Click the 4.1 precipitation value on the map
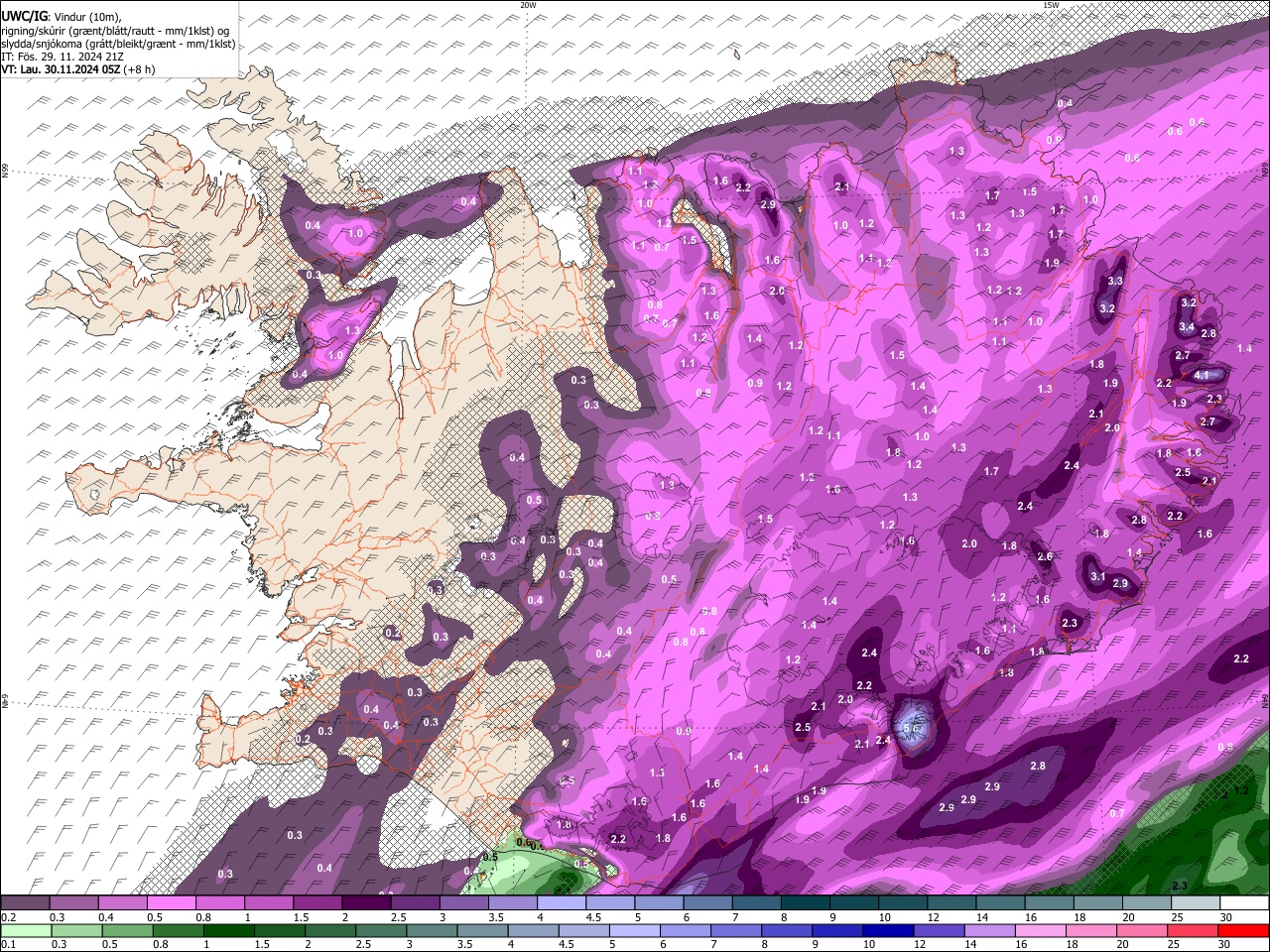Image resolution: width=1270 pixels, height=952 pixels. coord(1202,375)
